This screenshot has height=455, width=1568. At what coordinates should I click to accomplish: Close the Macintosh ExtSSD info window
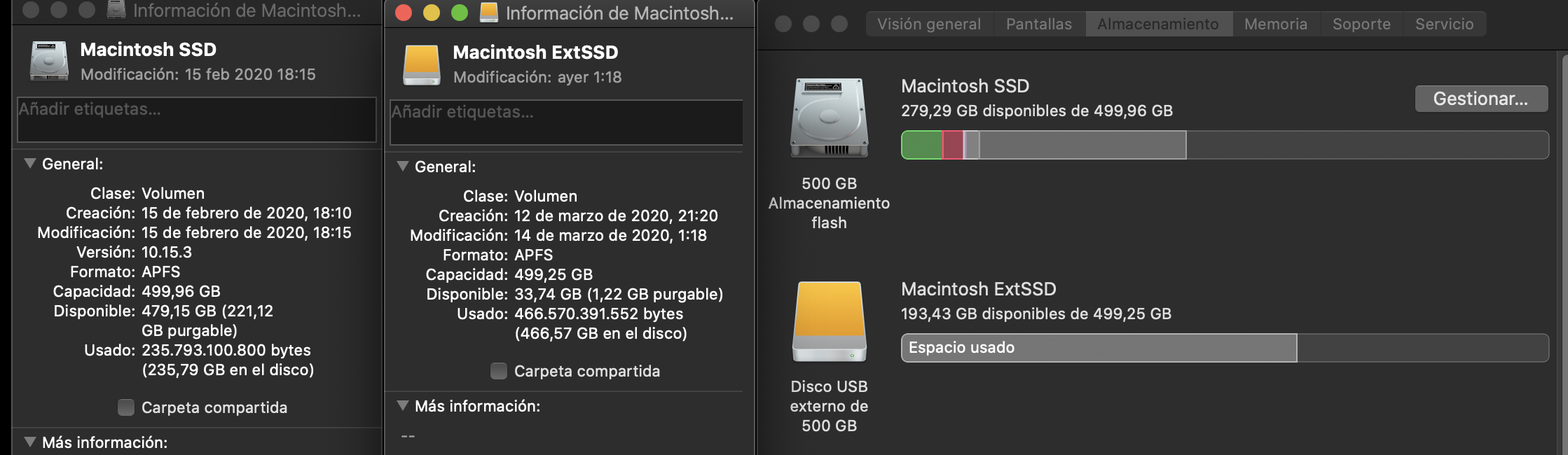(404, 13)
